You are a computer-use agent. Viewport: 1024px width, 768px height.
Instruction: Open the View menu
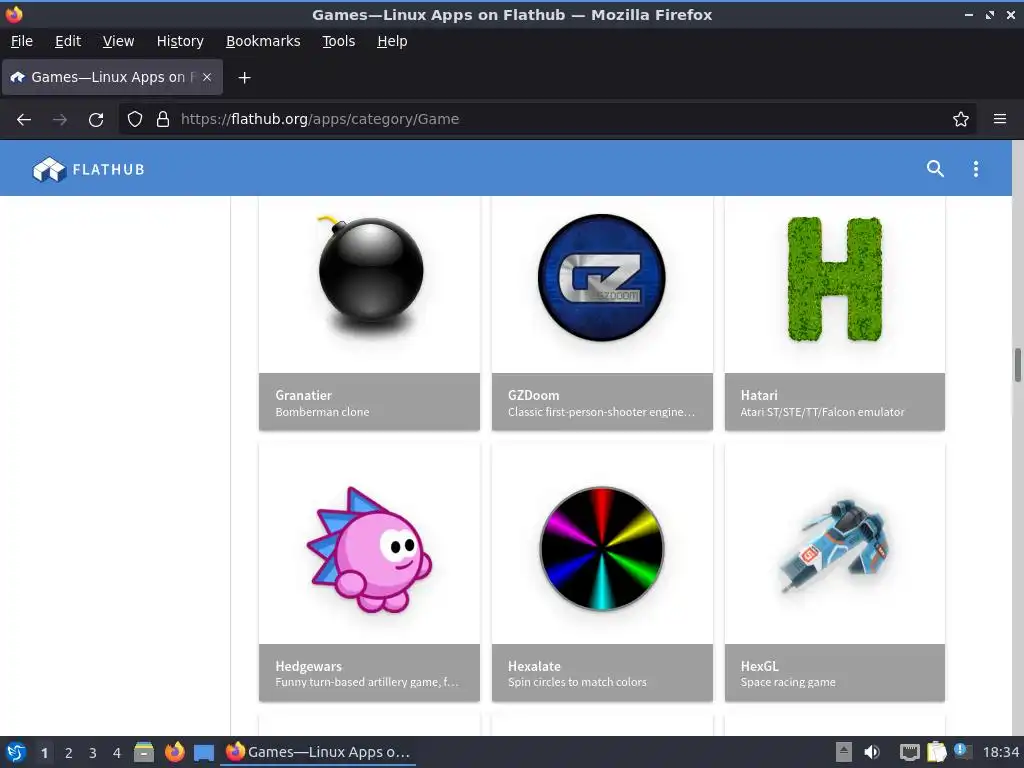pyautogui.click(x=118, y=41)
